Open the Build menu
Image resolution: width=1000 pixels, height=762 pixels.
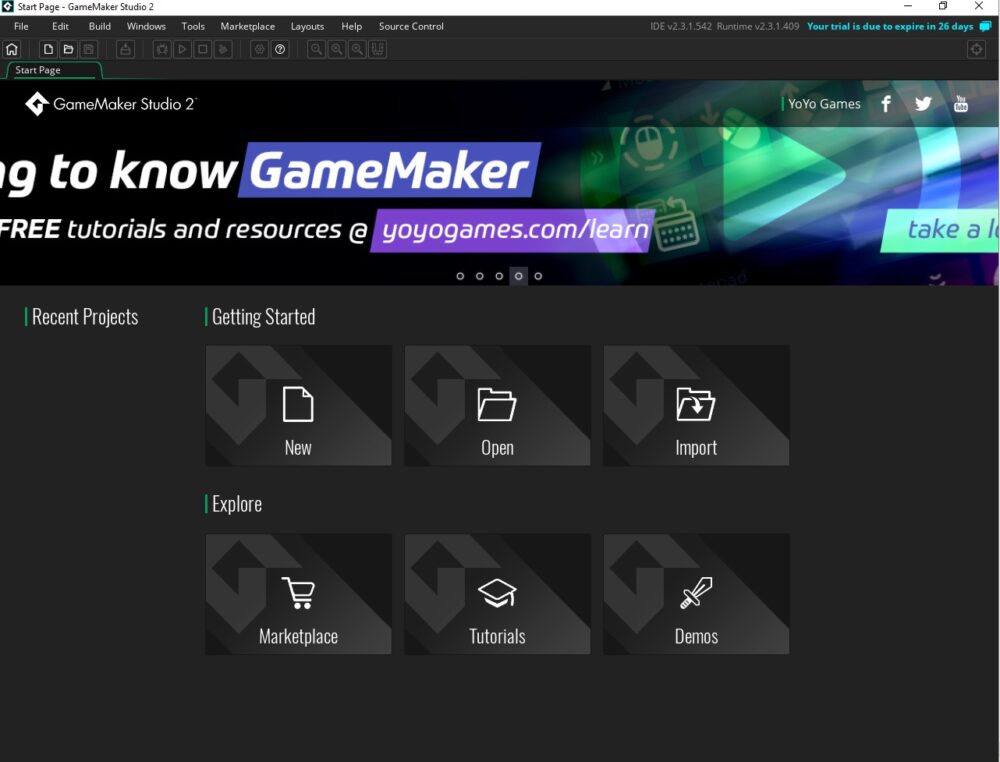[100, 26]
